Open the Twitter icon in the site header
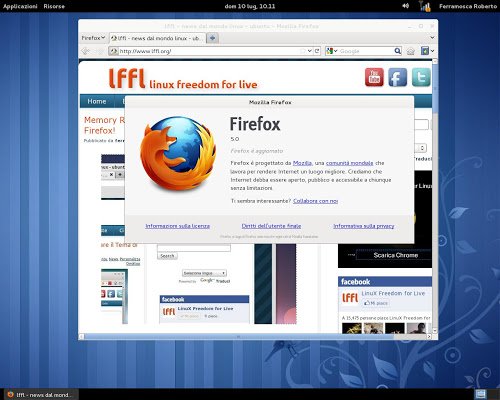The image size is (500, 400). (421, 77)
